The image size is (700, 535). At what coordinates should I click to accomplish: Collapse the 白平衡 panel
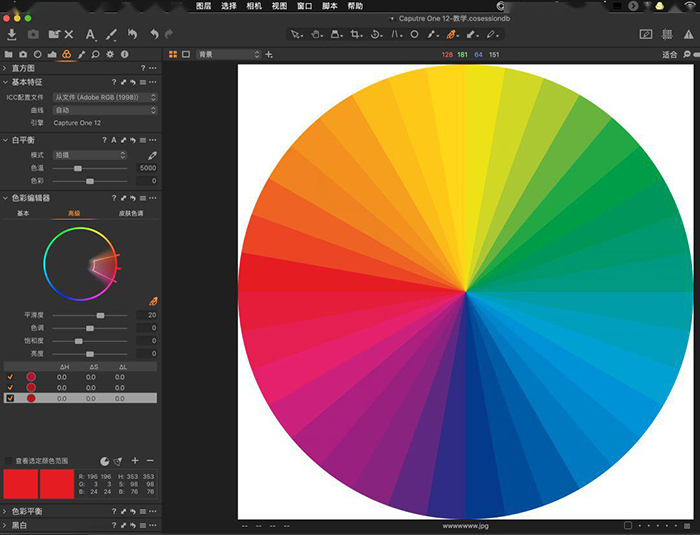5,140
